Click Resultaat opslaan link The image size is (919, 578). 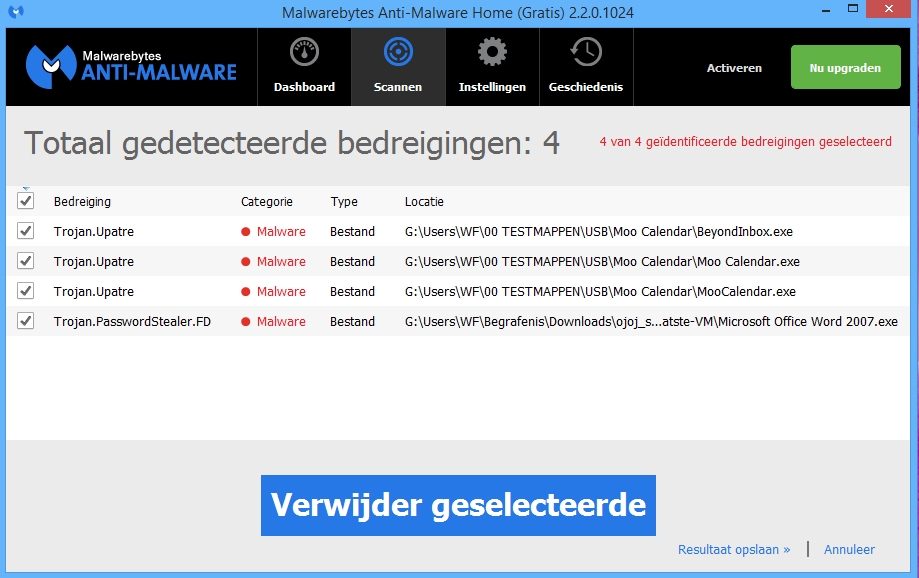(734, 549)
